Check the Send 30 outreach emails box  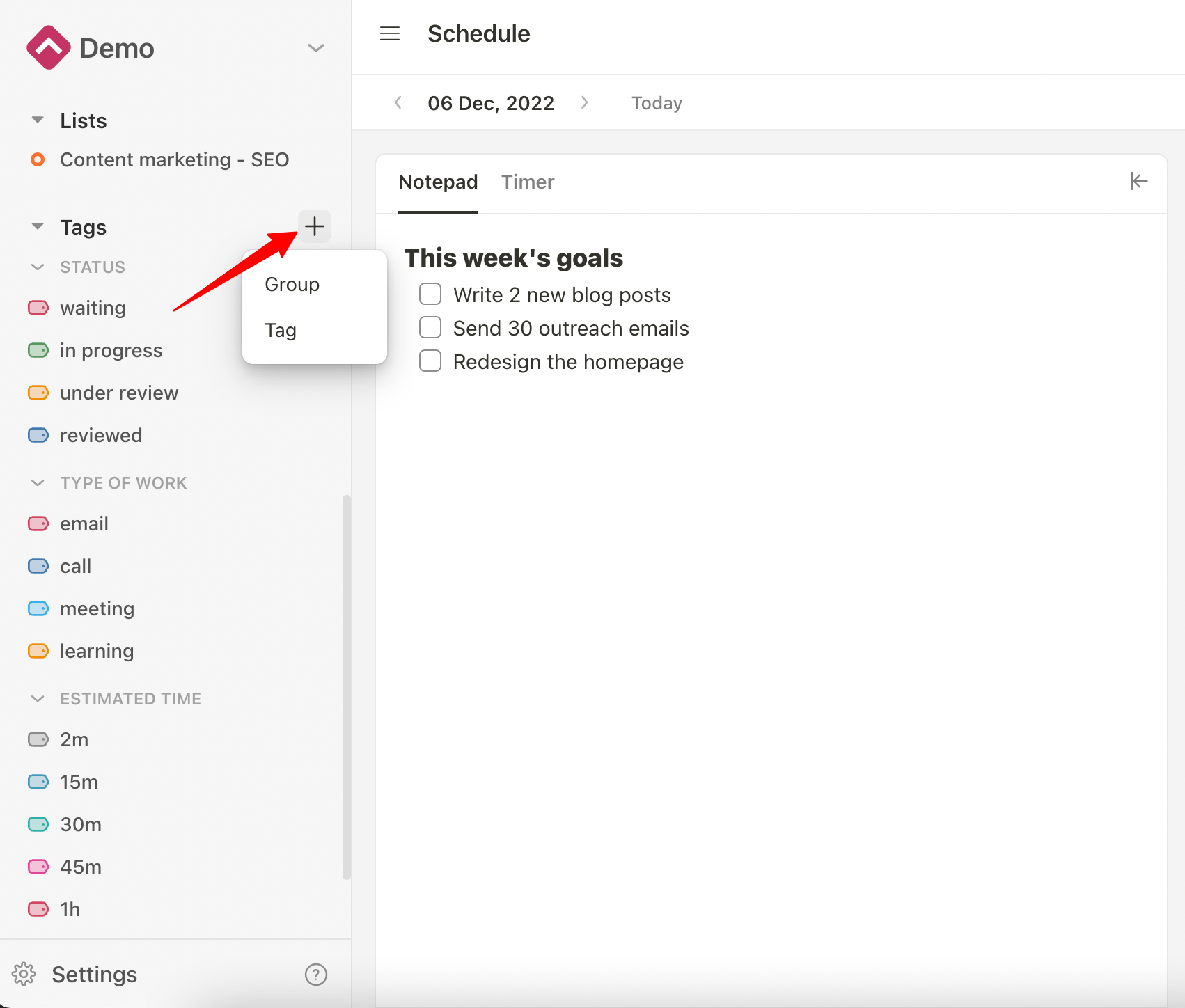[430, 327]
